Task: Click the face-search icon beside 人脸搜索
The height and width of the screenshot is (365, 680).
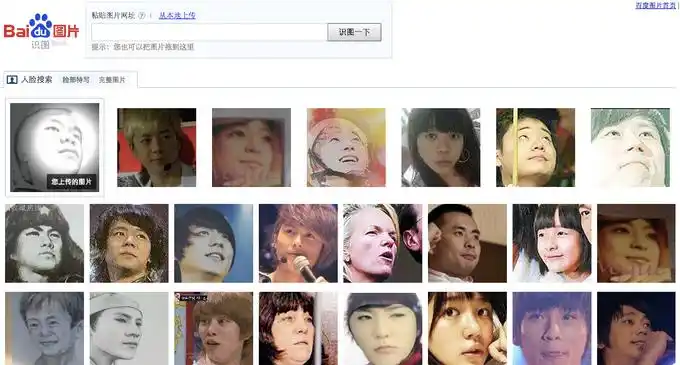Action: [x=12, y=80]
